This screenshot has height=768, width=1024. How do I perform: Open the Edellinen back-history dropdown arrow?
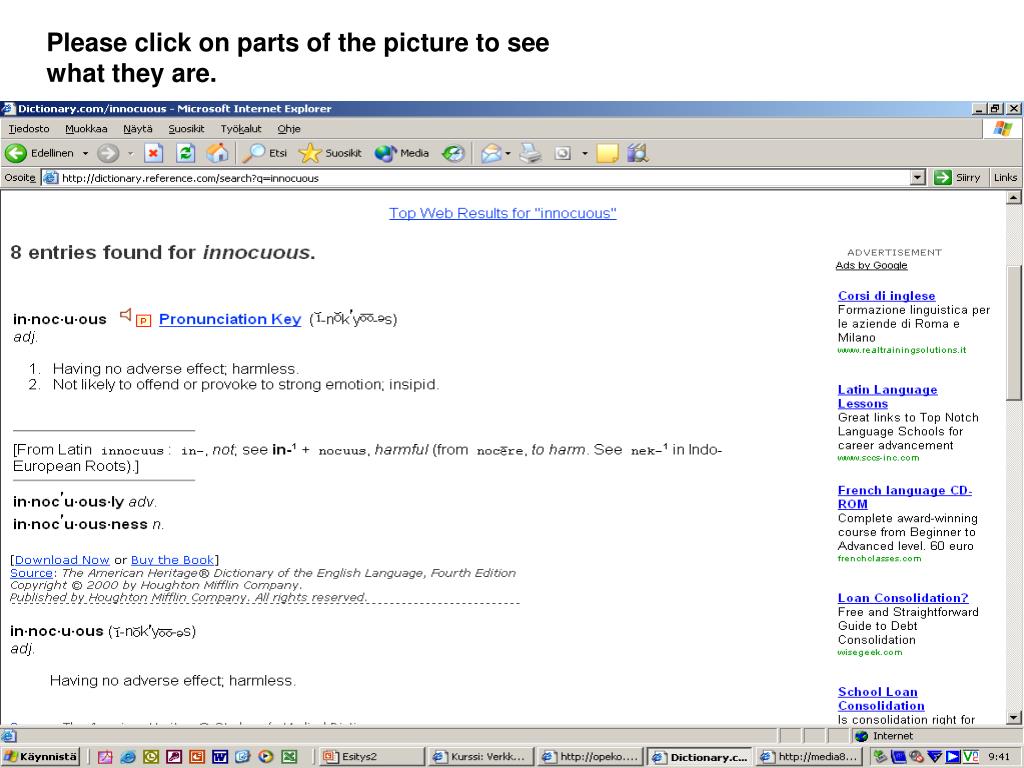[x=85, y=153]
